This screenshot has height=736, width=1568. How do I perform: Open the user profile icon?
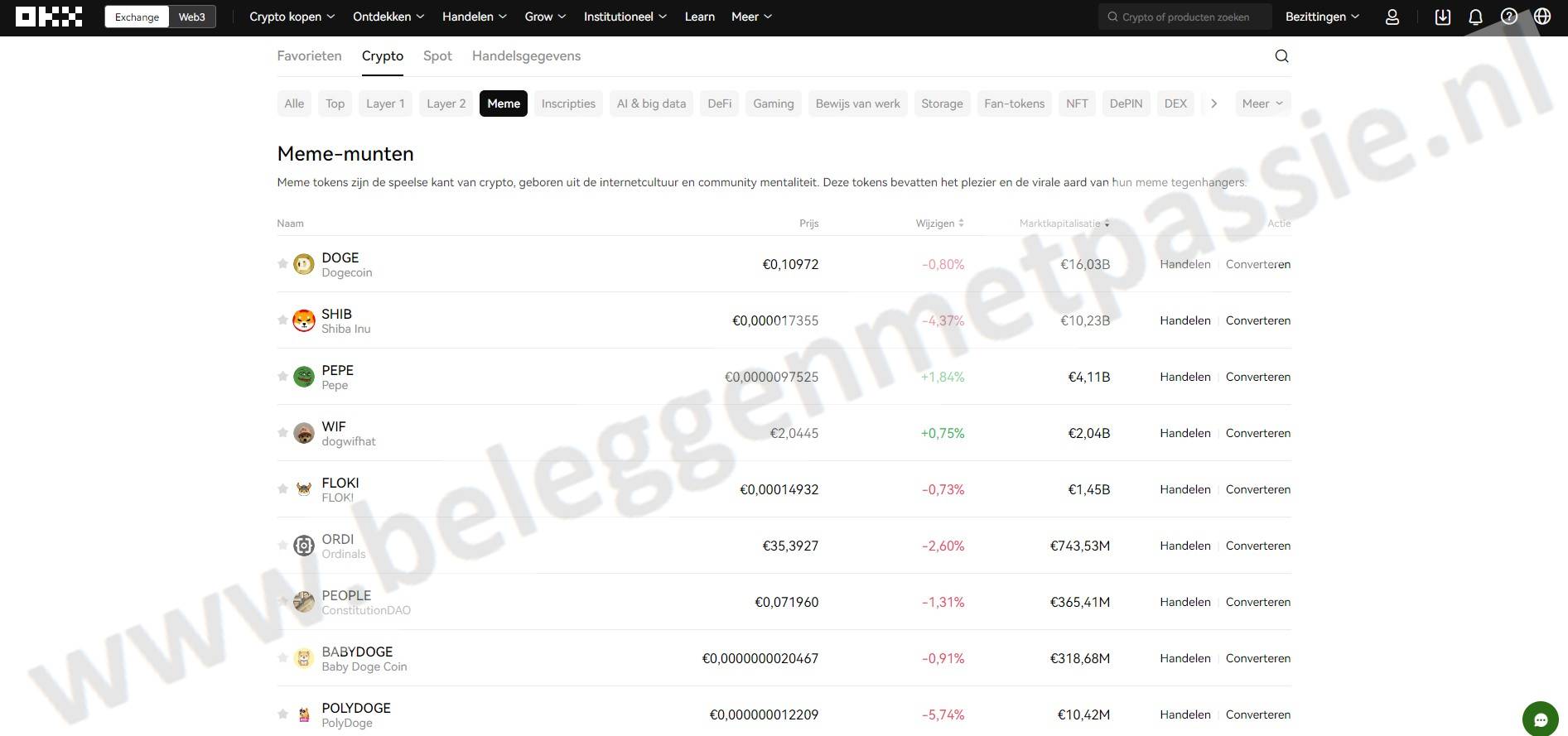pos(1392,17)
